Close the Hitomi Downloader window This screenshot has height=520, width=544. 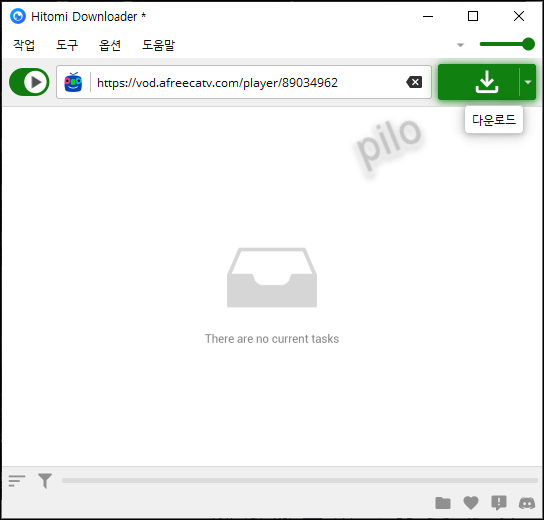519,16
